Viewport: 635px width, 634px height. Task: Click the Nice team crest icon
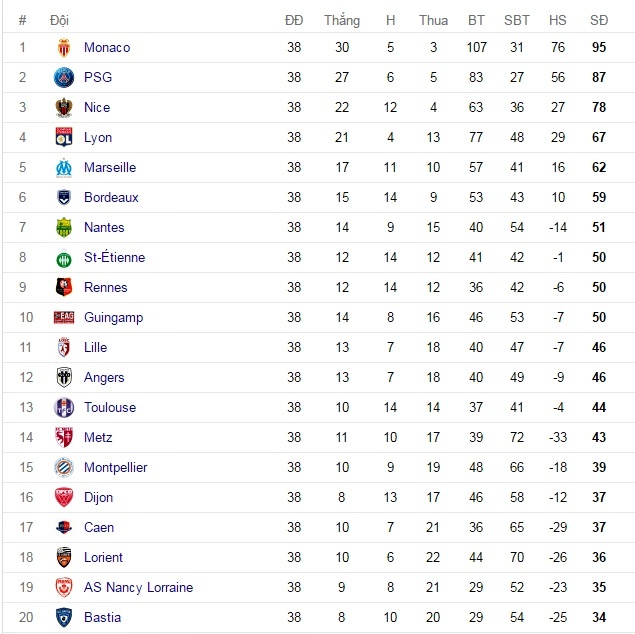click(x=64, y=108)
